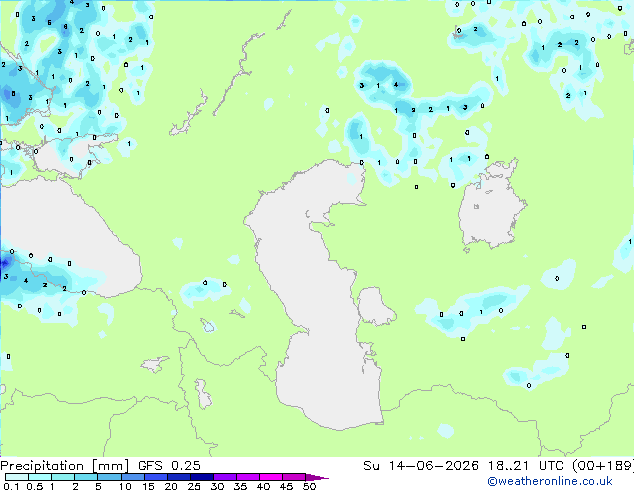The height and width of the screenshot is (490, 634).
Task: Click the 'Su 14-06-2026' date text
Action: pos(421,466)
